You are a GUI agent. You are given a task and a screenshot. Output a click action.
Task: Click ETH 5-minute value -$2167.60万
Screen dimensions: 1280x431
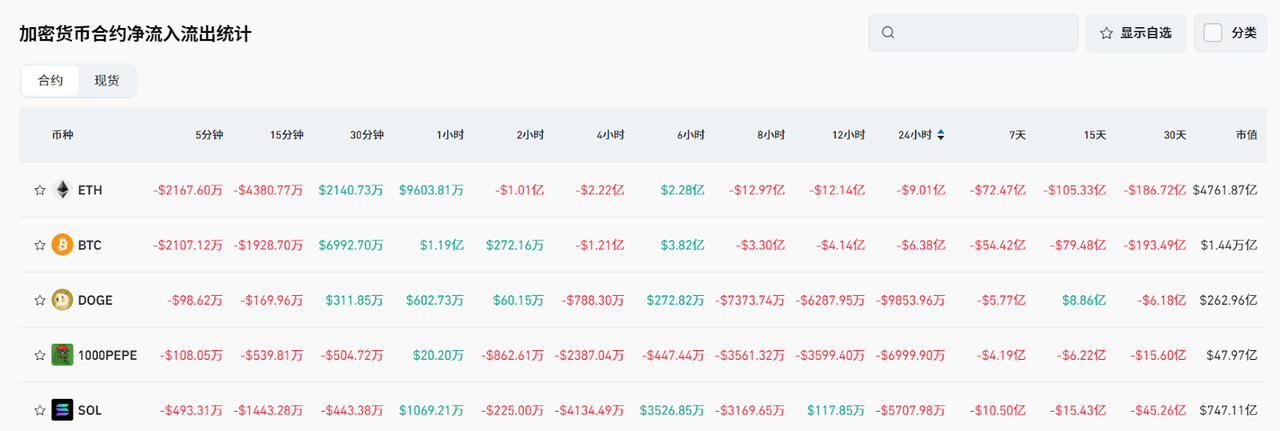[x=187, y=190]
